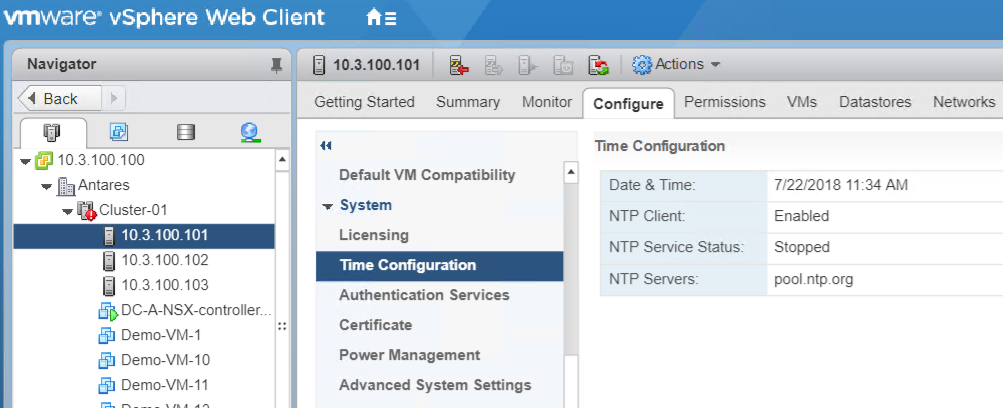Collapse the 10.3.100.100 vCenter tree node
The image size is (1003, 408).
tap(26, 162)
